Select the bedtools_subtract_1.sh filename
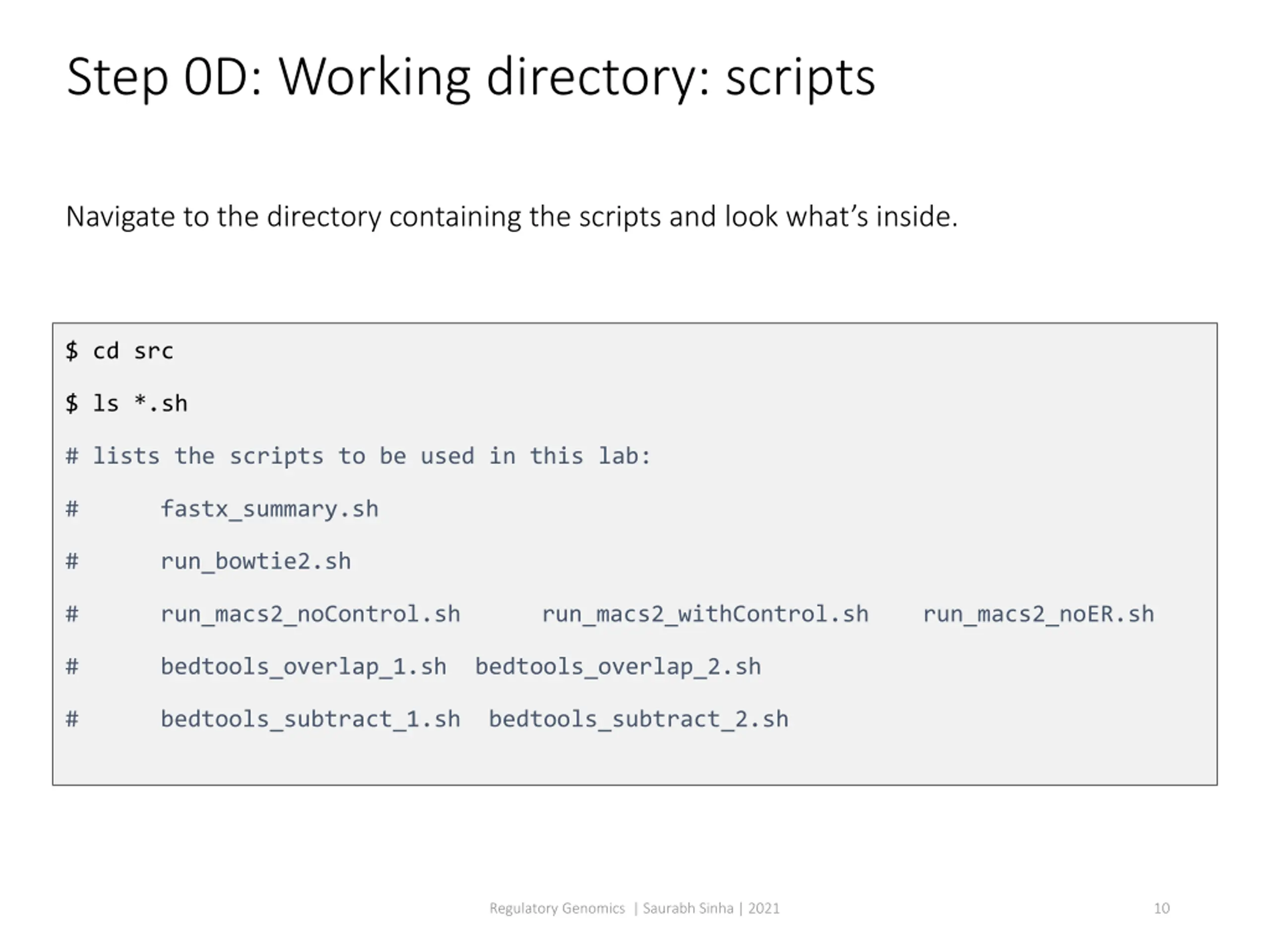The image size is (1270, 952). pyautogui.click(x=310, y=719)
